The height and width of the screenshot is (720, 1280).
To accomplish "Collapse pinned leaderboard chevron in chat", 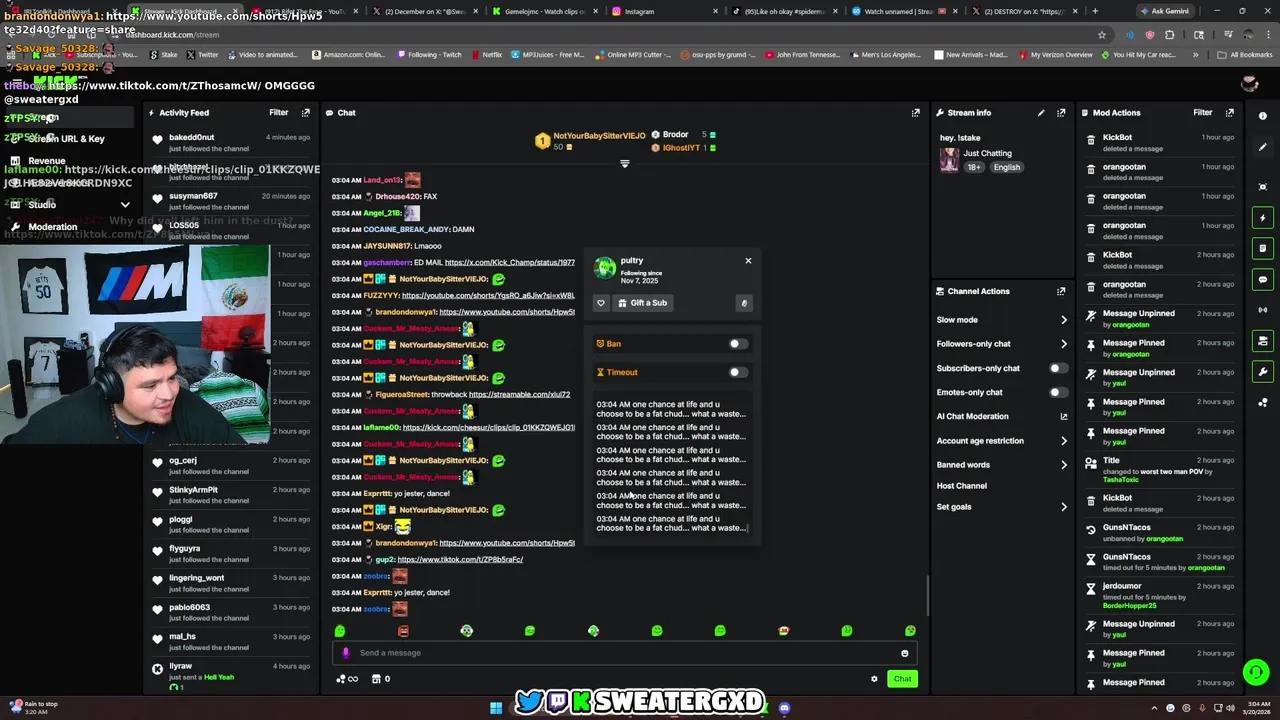I will 624,164.
